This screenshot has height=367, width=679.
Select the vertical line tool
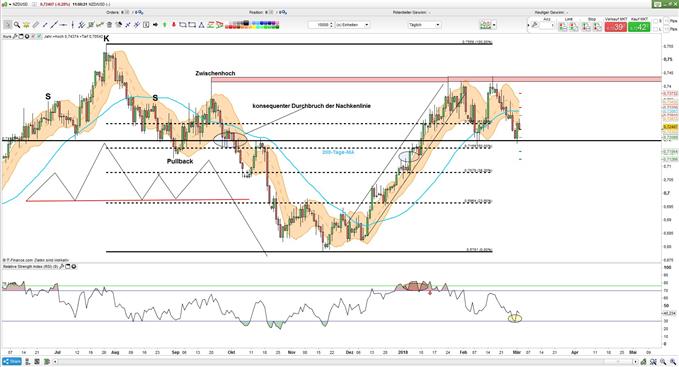[x=73, y=25]
